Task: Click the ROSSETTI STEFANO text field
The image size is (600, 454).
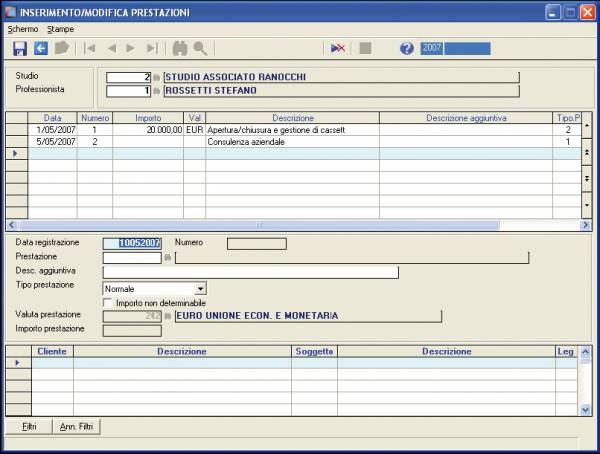Action: (x=341, y=91)
